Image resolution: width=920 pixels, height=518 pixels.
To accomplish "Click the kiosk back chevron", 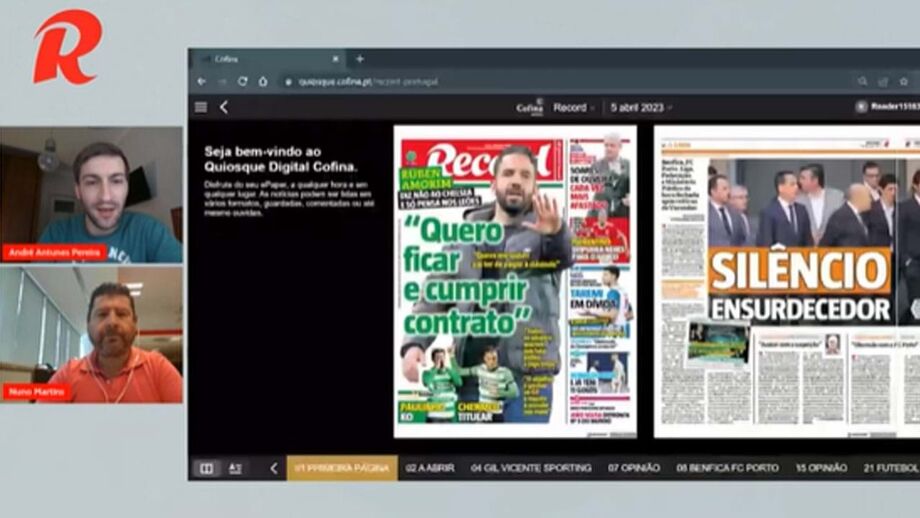I will click(x=224, y=107).
